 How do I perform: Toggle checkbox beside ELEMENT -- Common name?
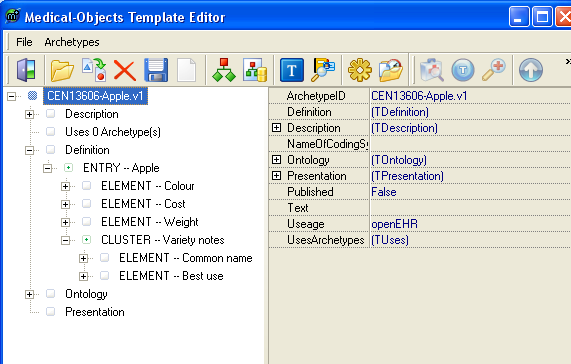tap(105, 257)
